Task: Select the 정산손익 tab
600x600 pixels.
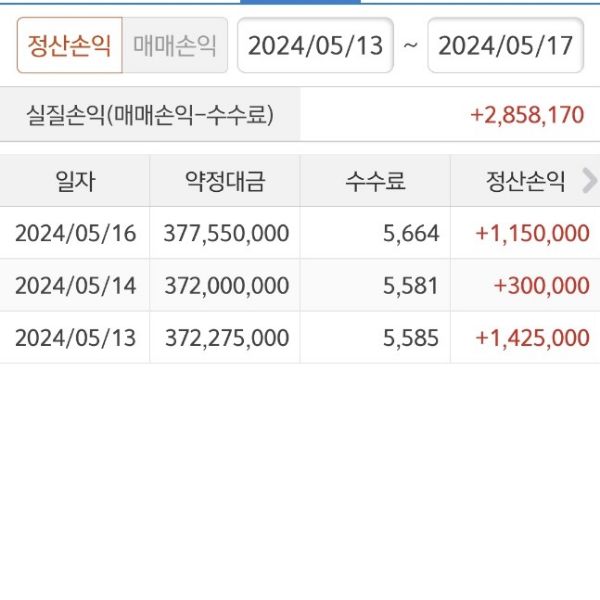Action: point(69,45)
